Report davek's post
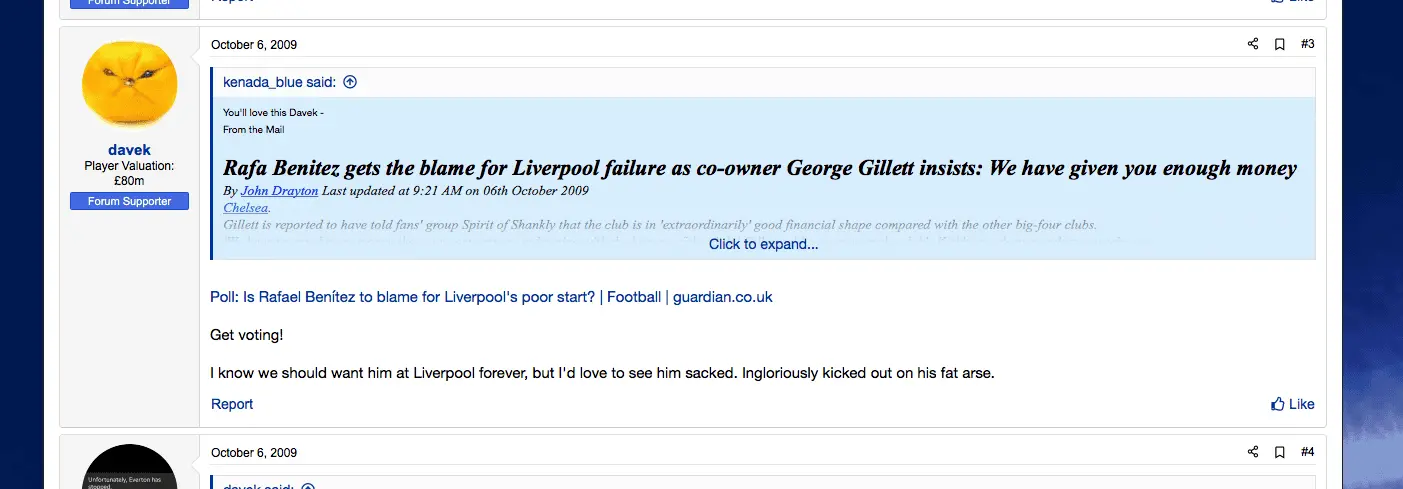 pyautogui.click(x=232, y=404)
